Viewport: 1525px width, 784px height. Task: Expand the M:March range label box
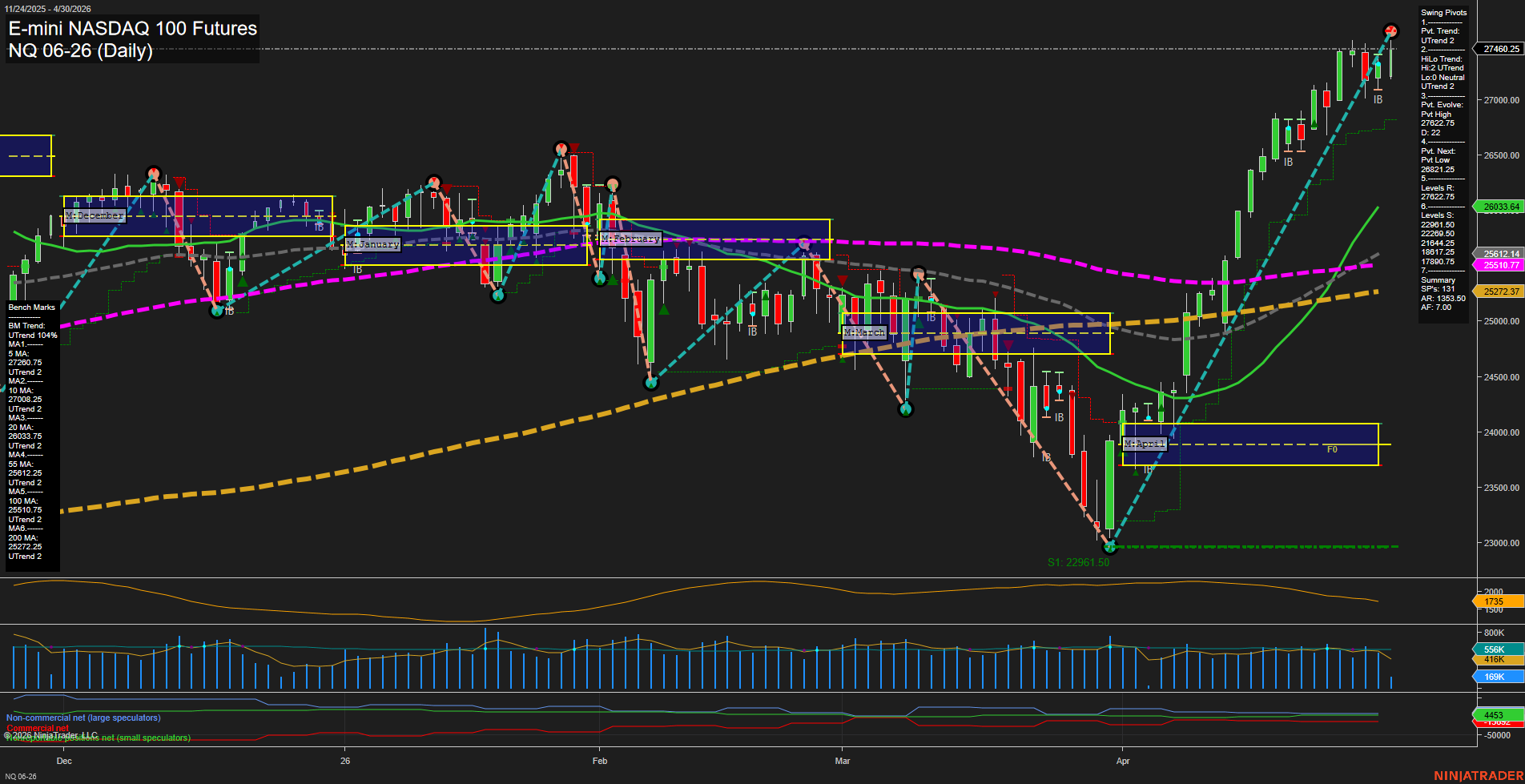pyautogui.click(x=864, y=332)
